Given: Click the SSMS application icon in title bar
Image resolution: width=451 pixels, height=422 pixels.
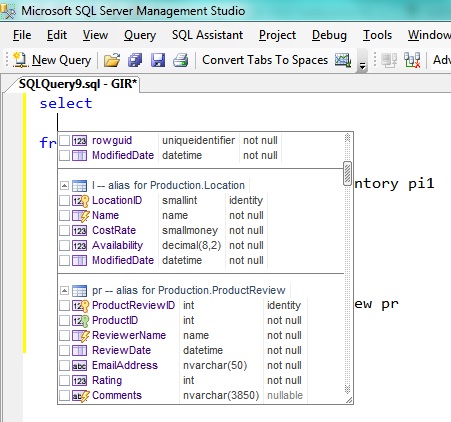Looking at the screenshot, I should 8,11.
